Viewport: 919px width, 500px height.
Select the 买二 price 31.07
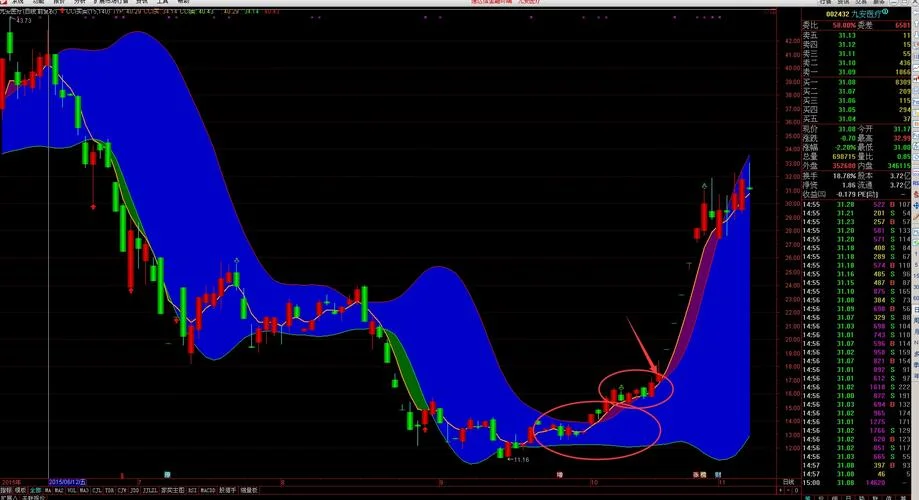[846, 91]
